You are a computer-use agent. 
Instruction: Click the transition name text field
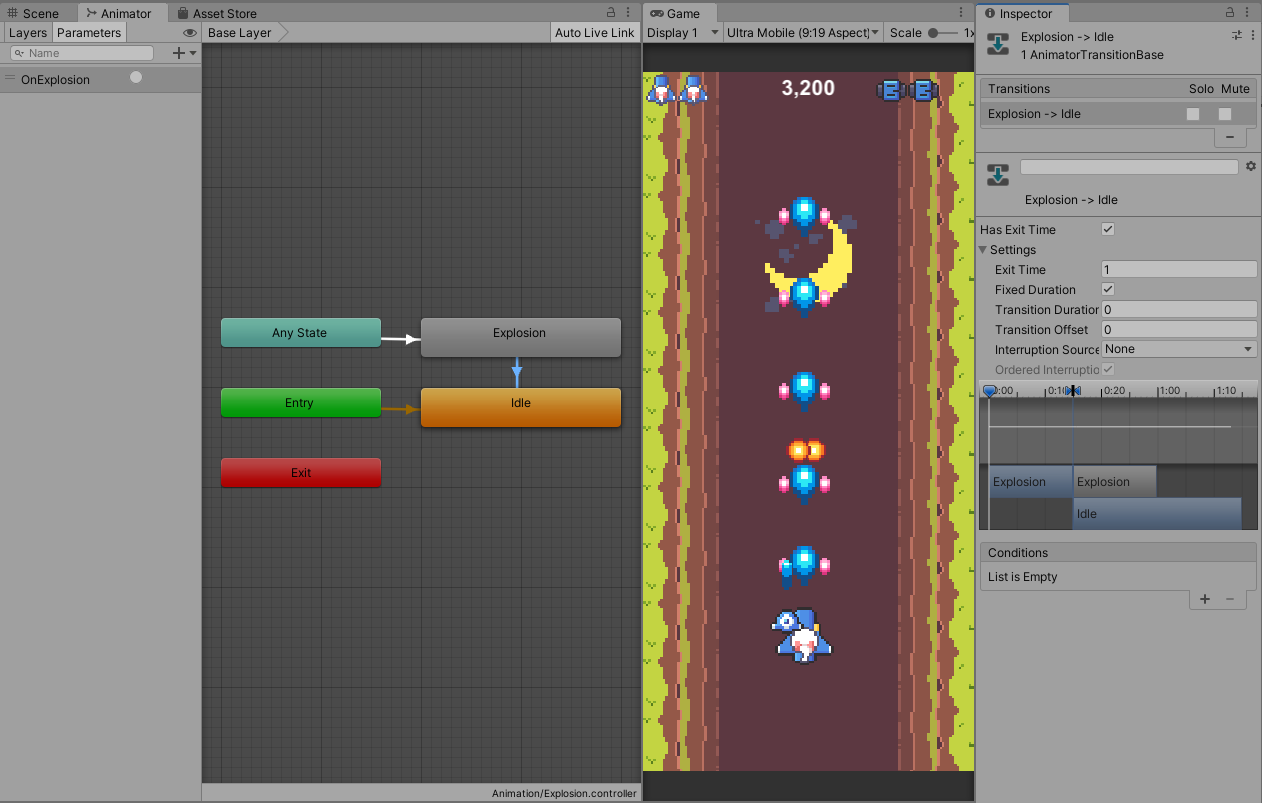[x=1129, y=167]
